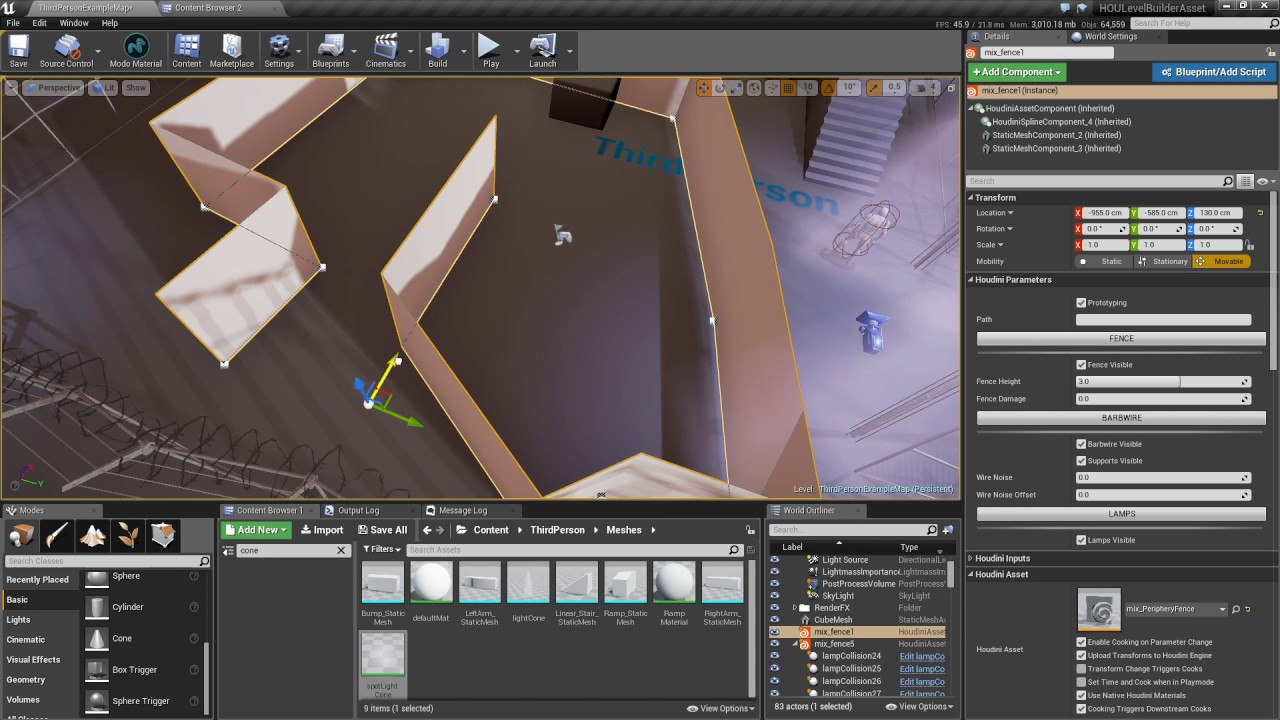Open the Add Component dropdown
The image size is (1280, 720).
tap(1016, 72)
